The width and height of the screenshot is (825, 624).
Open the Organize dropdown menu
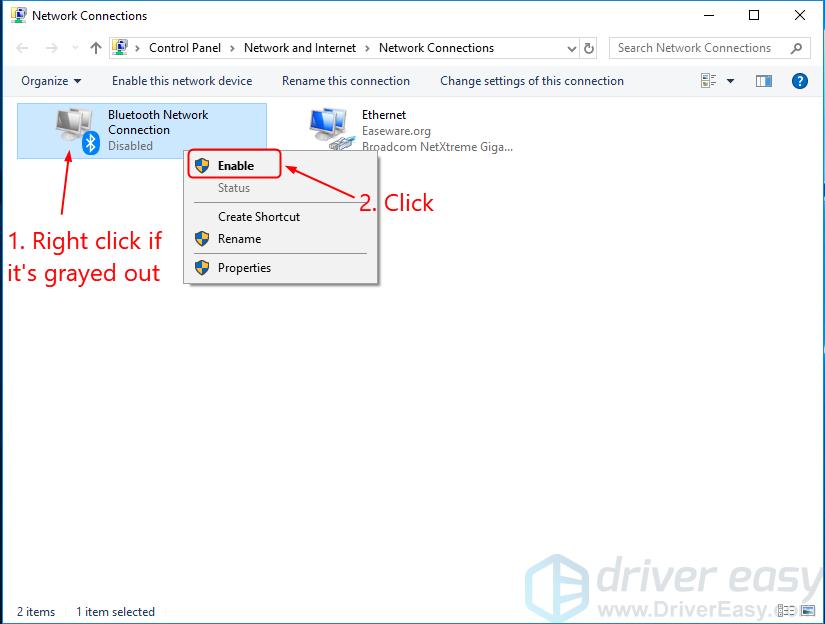51,81
